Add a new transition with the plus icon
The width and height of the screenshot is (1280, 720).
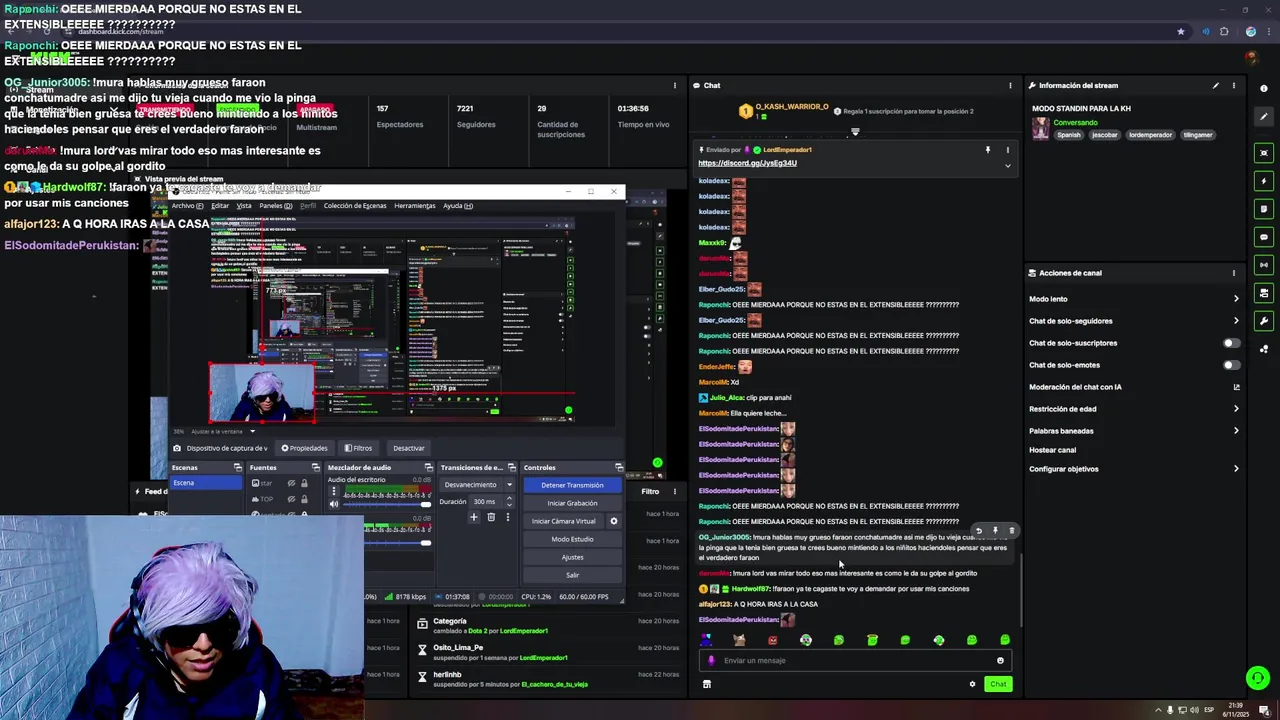474,517
